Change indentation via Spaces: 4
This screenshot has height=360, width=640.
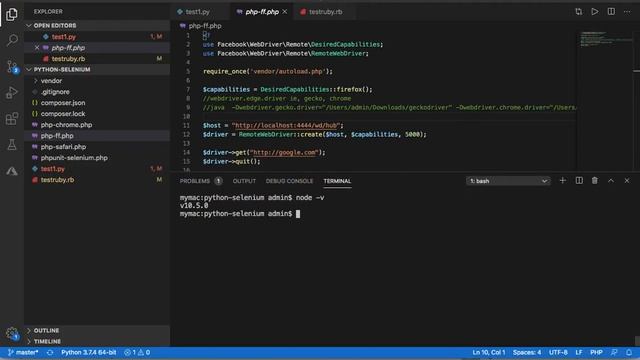tap(527, 352)
